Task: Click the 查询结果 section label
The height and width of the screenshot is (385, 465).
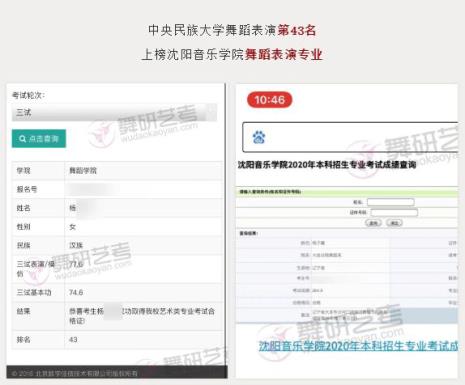Action: pos(248,233)
